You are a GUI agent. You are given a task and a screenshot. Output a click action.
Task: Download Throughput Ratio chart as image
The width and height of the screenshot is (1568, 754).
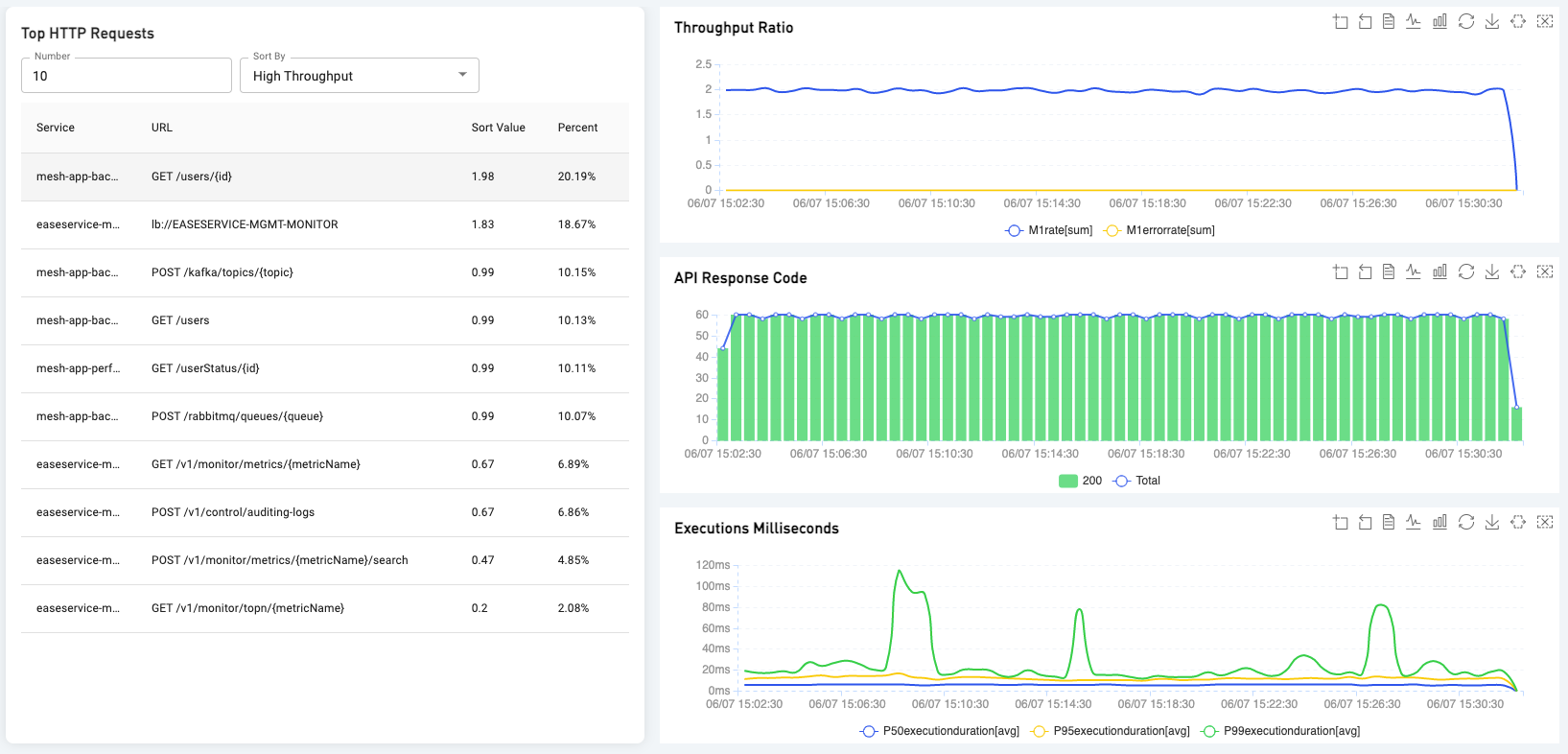(1492, 21)
